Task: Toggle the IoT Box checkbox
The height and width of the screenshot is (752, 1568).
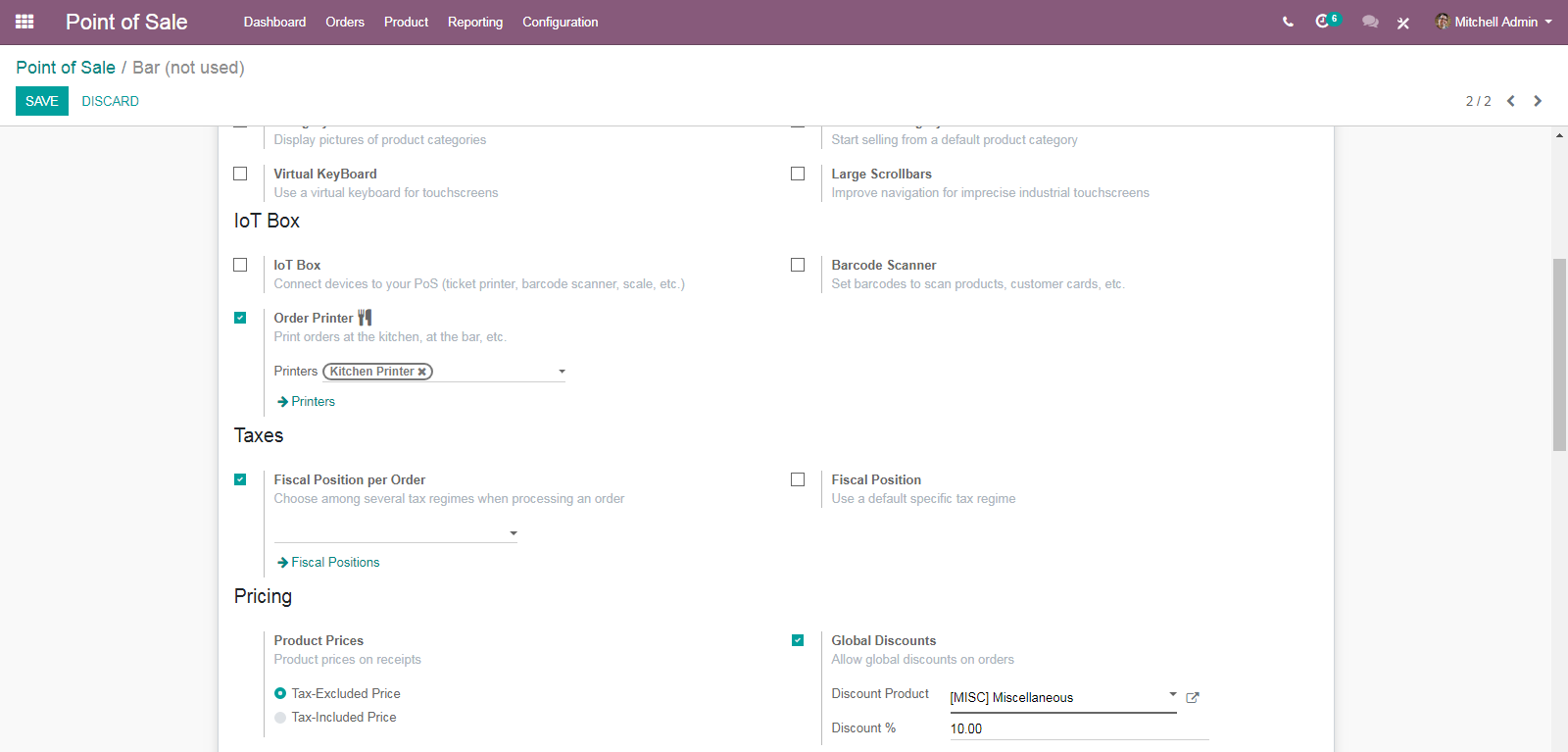Action: coord(240,265)
